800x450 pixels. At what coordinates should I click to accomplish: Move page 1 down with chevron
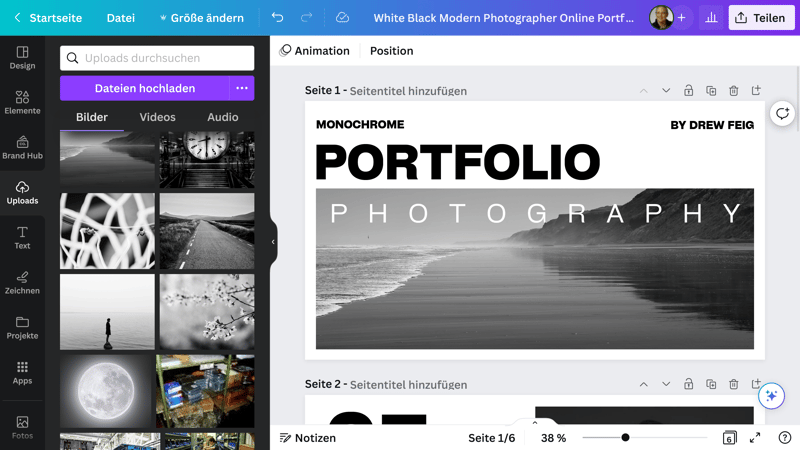[x=666, y=91]
